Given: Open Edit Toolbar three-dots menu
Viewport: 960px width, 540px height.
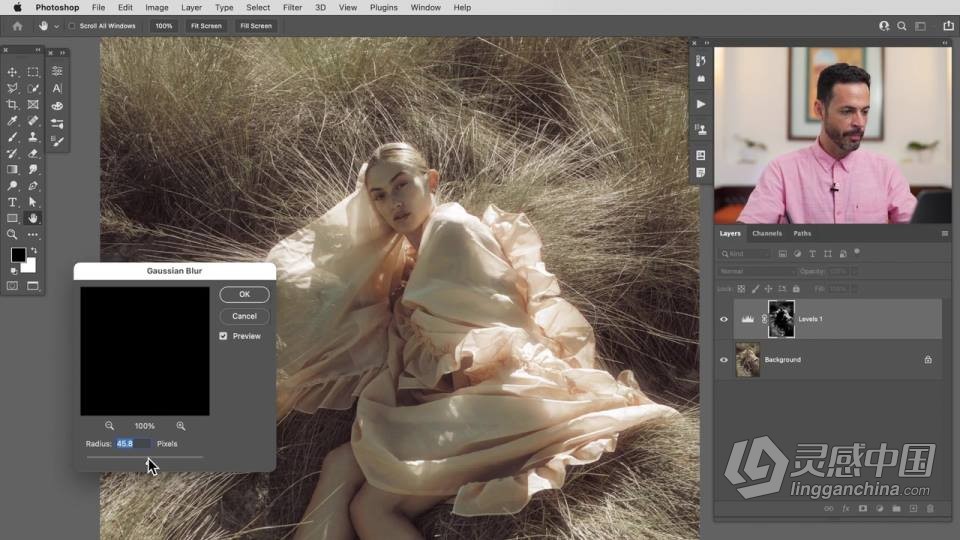Looking at the screenshot, I should [x=33, y=234].
